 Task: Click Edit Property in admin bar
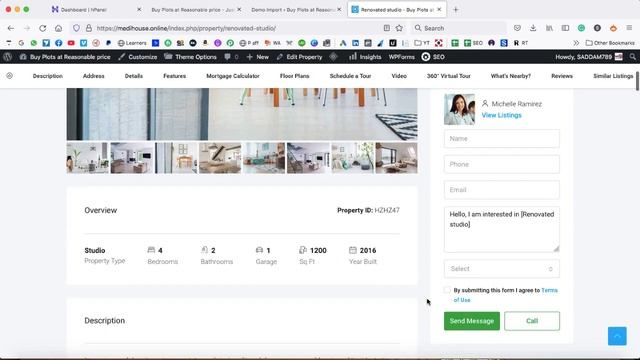(299, 57)
